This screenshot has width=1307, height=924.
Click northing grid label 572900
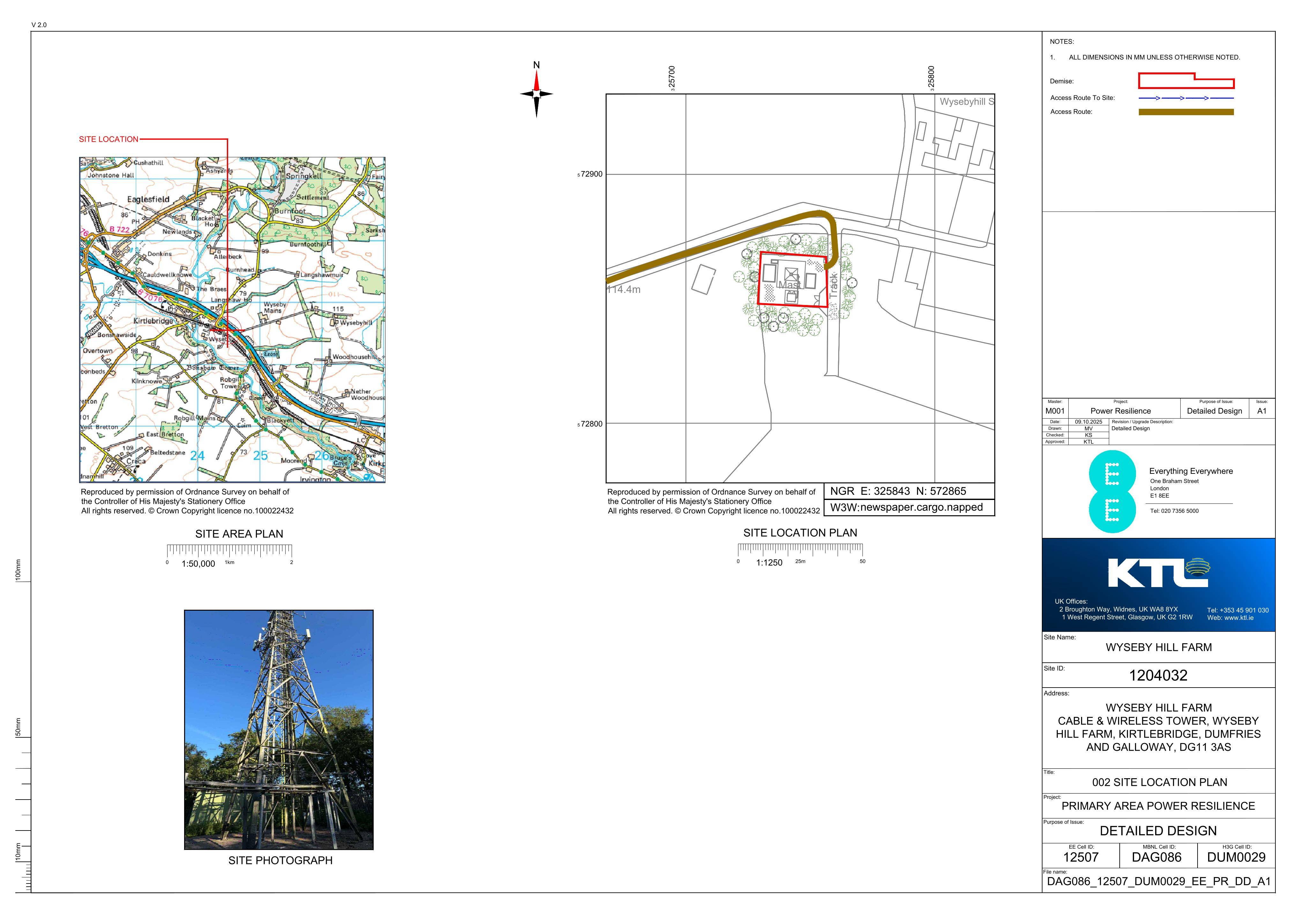pyautogui.click(x=590, y=174)
